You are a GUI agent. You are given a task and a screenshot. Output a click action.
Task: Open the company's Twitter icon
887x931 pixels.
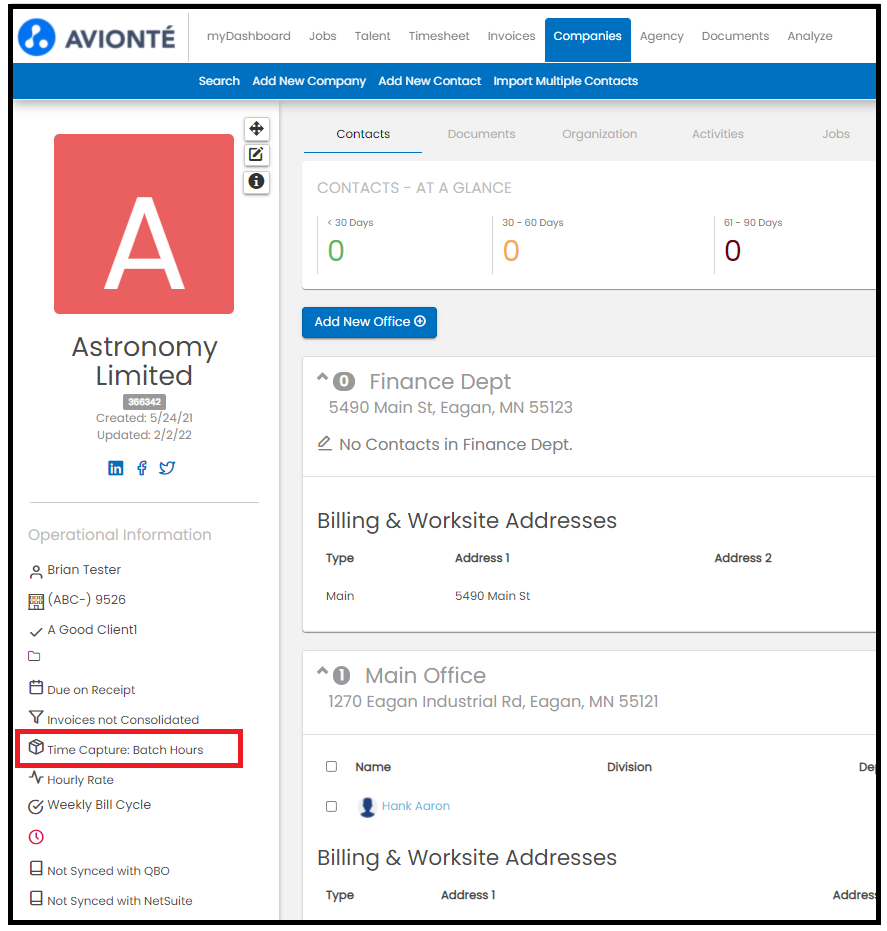tap(167, 468)
